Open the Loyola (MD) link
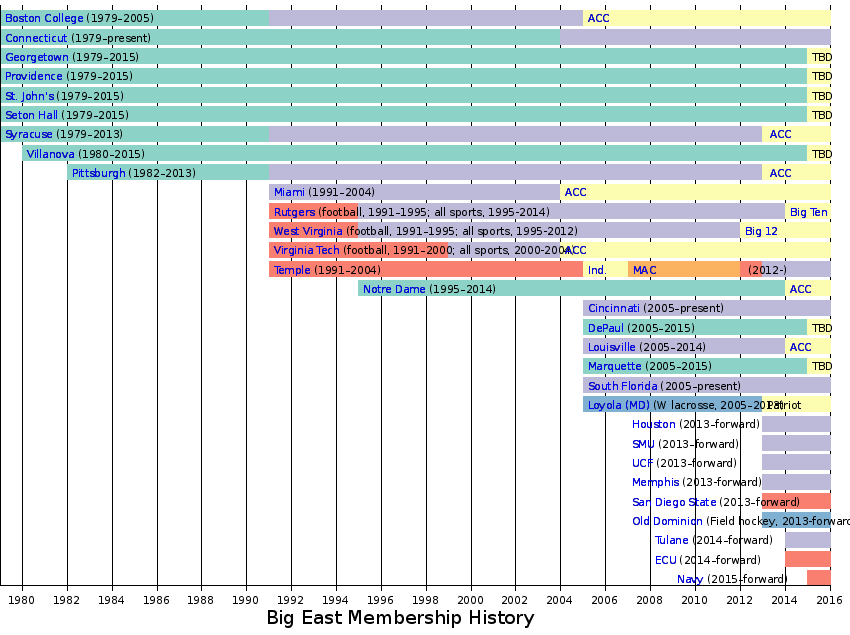The width and height of the screenshot is (850, 635). coord(619,405)
